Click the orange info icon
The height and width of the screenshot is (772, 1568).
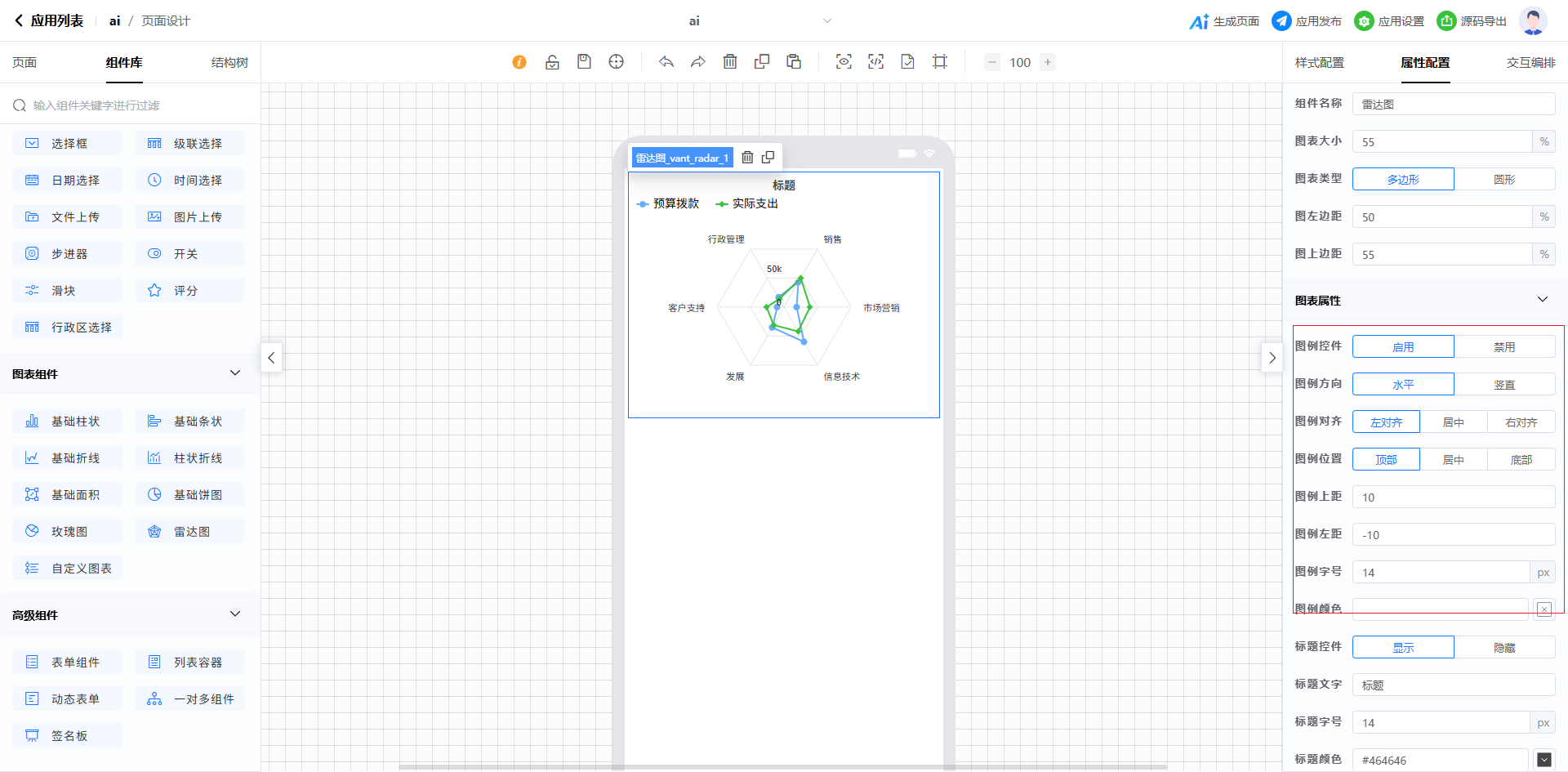coord(519,62)
